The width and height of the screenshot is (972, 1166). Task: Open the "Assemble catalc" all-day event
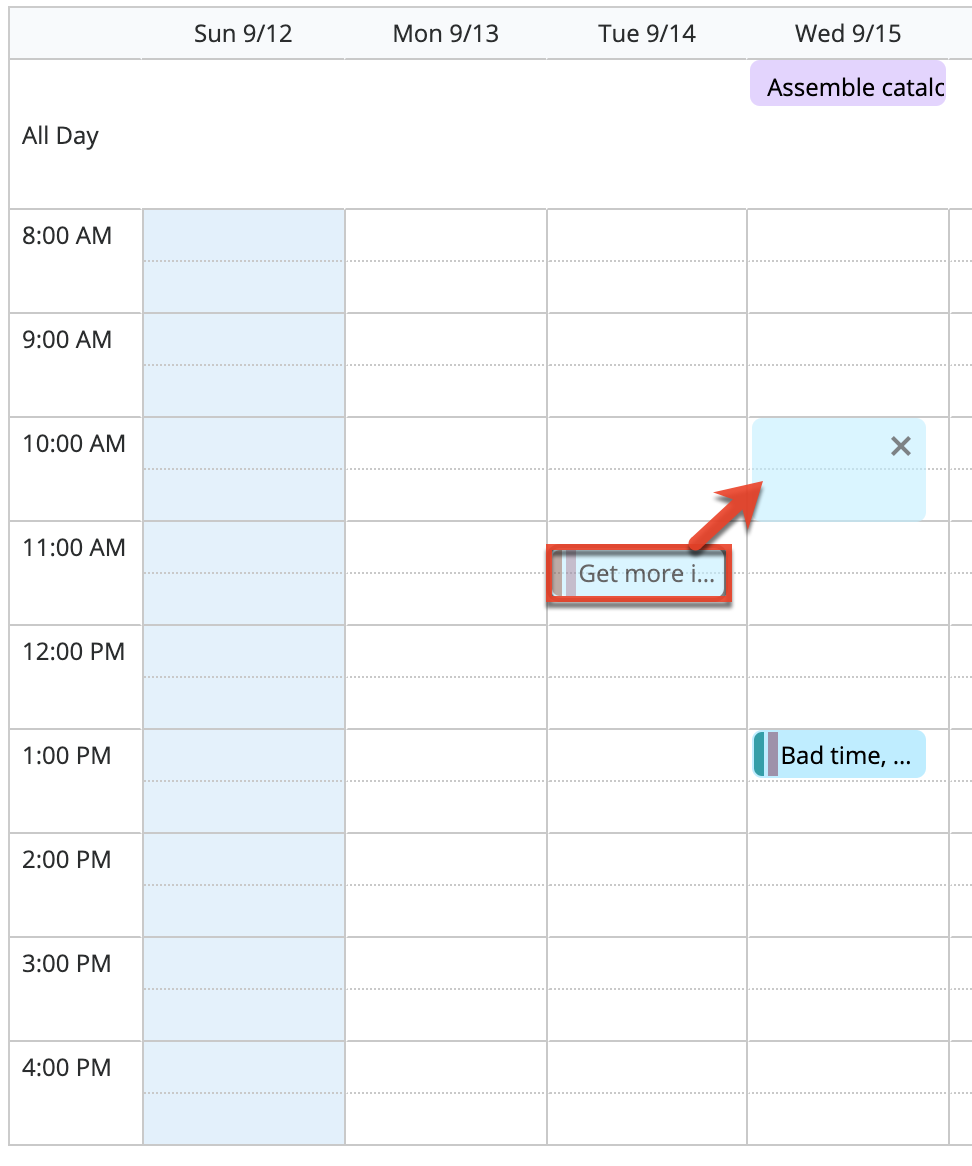(848, 88)
